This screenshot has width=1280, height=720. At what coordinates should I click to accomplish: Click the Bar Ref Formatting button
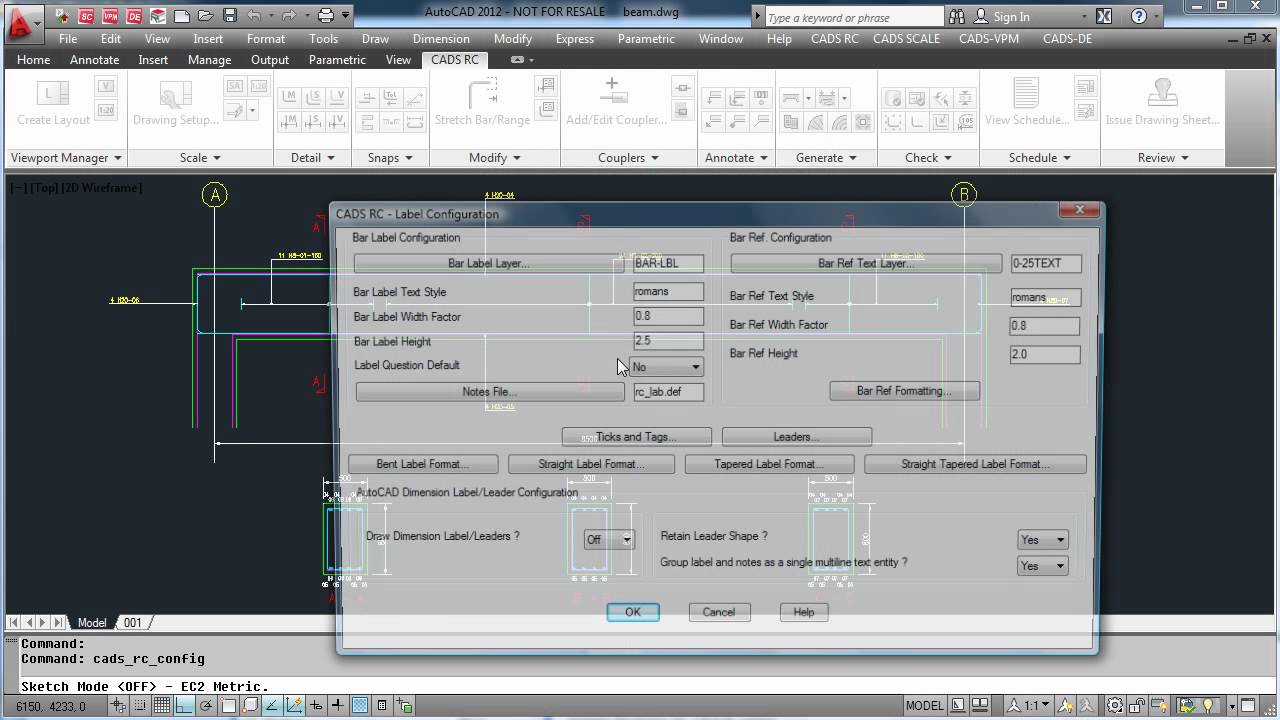904,391
